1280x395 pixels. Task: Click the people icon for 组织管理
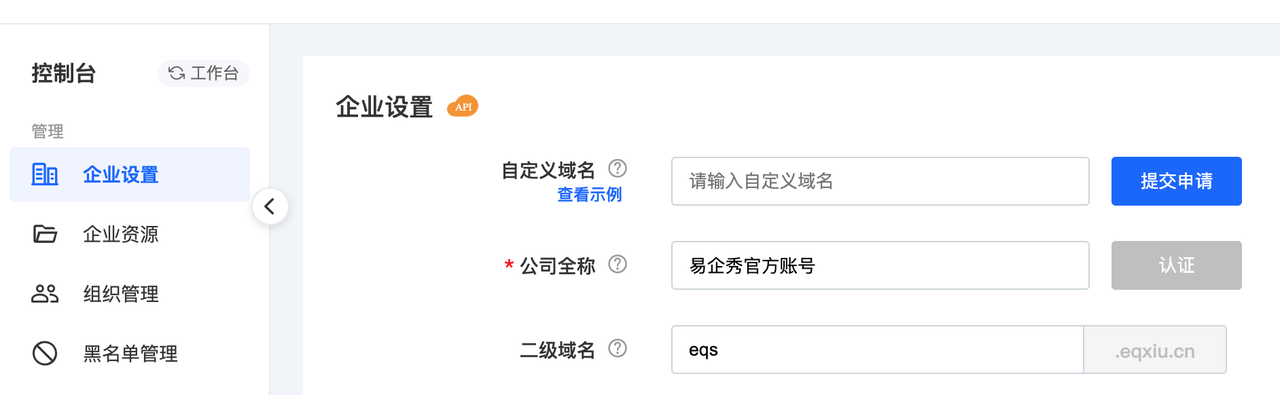pos(45,294)
